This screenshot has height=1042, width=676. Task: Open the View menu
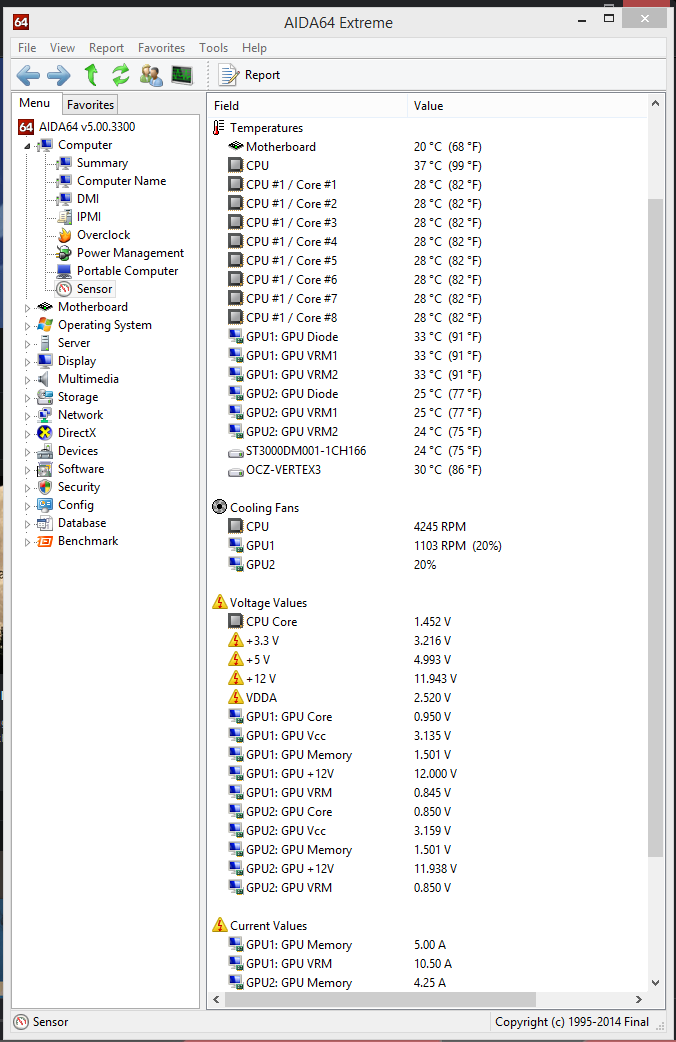click(62, 48)
